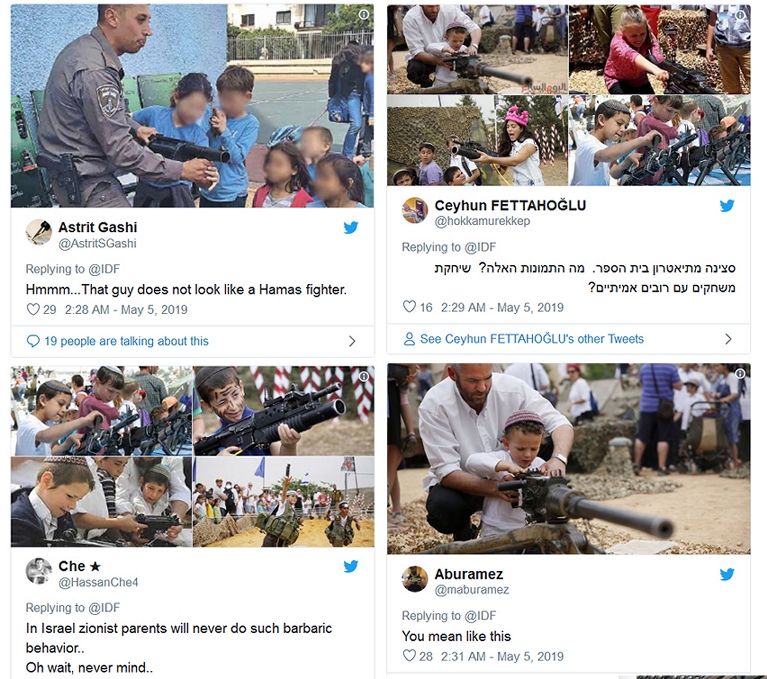Click Twitter bird icon in Astrit Gashi's tweet
Image resolution: width=767 pixels, height=679 pixels.
click(351, 227)
